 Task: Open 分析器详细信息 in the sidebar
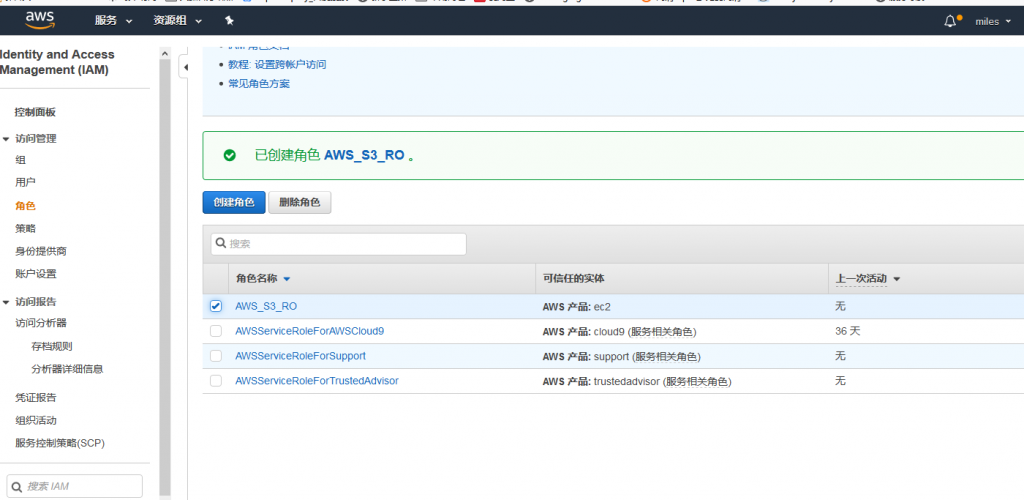67,369
